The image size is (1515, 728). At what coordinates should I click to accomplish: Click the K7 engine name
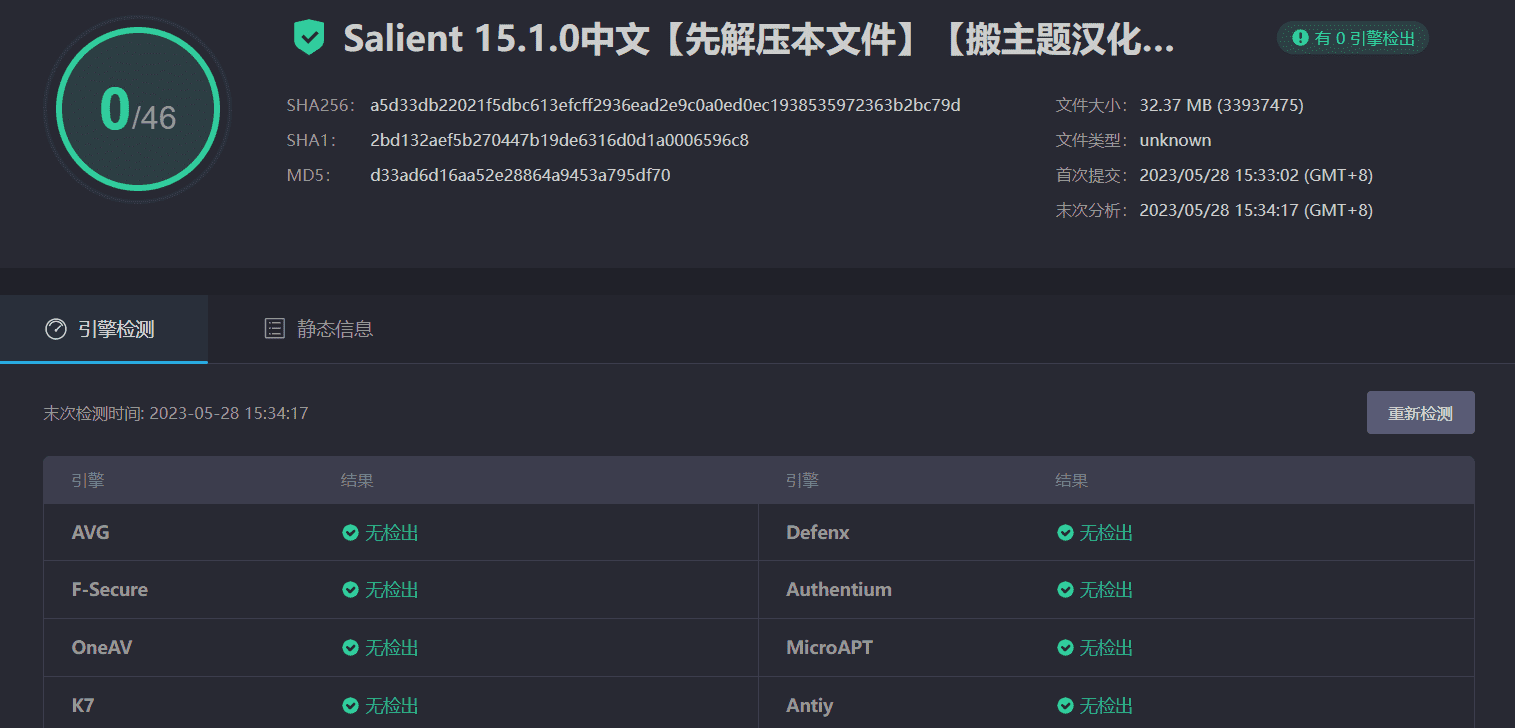tap(83, 706)
